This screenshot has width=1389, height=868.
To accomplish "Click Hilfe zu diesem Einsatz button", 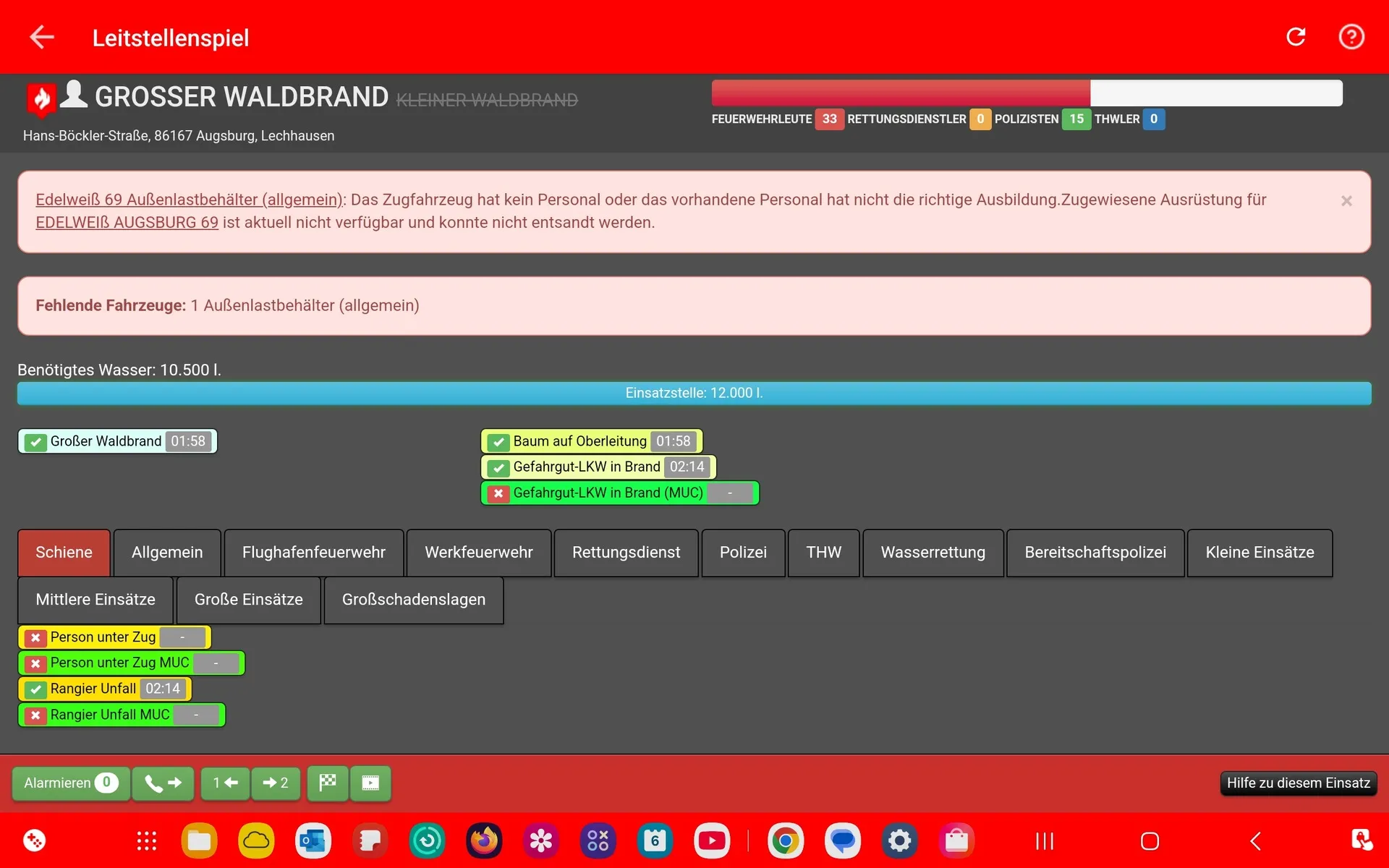I will click(x=1298, y=783).
